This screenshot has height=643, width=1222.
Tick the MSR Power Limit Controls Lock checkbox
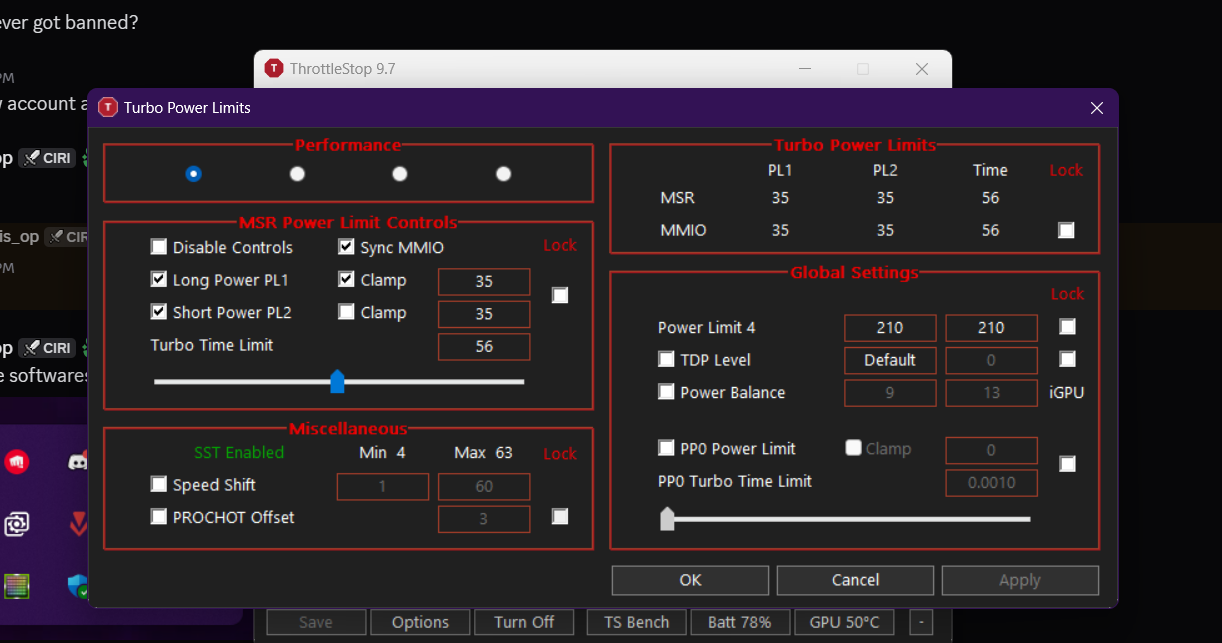pyautogui.click(x=560, y=295)
